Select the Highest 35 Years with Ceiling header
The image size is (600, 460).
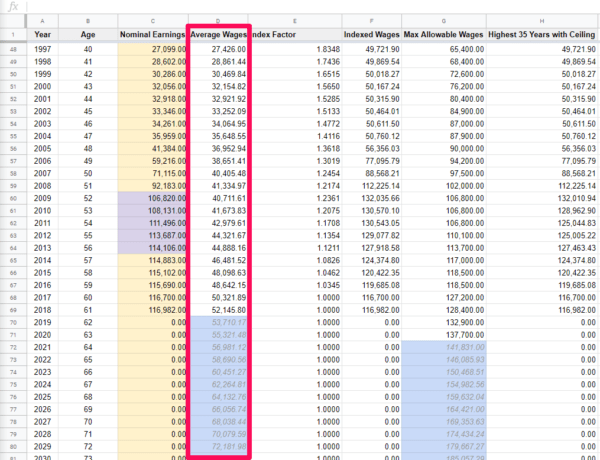541,33
